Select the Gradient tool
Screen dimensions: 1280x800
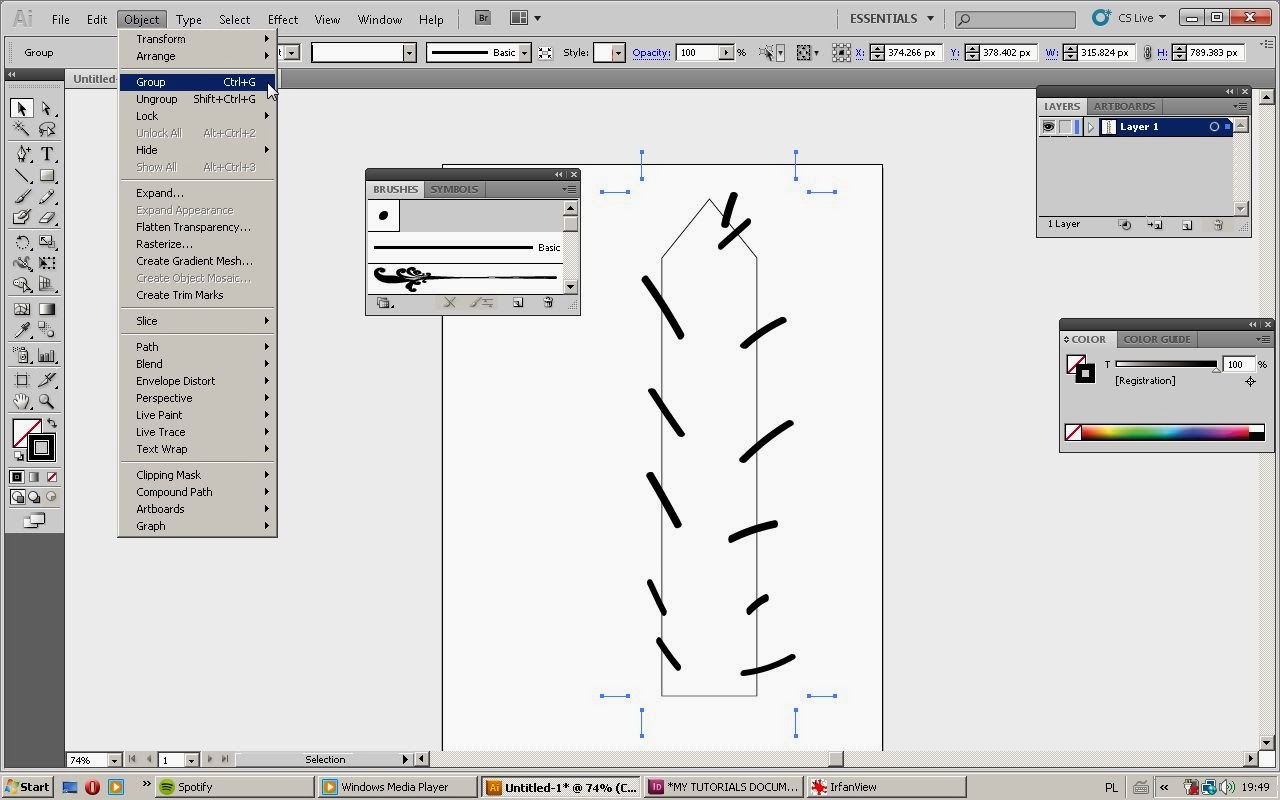47,309
